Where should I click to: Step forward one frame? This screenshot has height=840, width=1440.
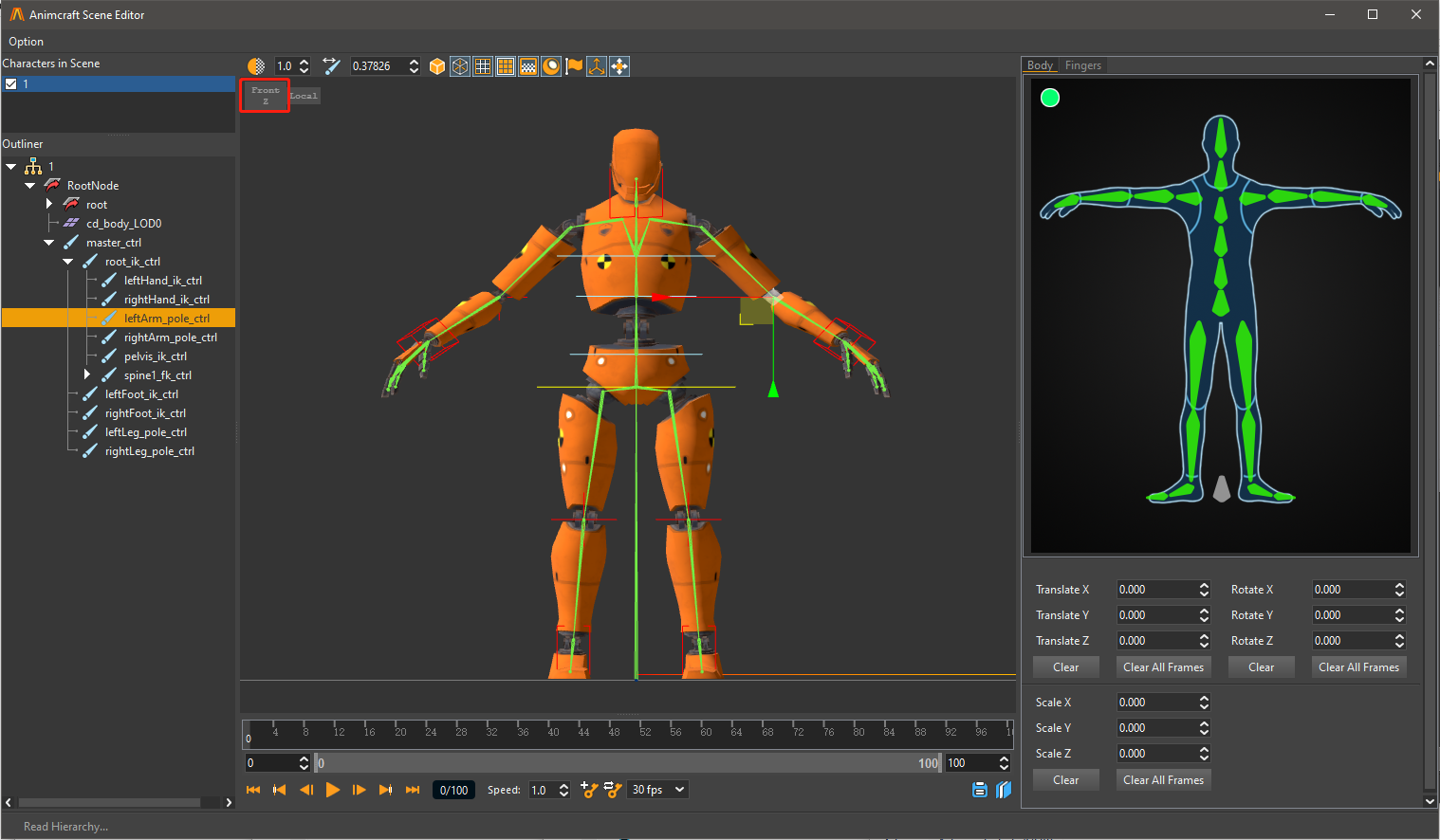(x=360, y=790)
